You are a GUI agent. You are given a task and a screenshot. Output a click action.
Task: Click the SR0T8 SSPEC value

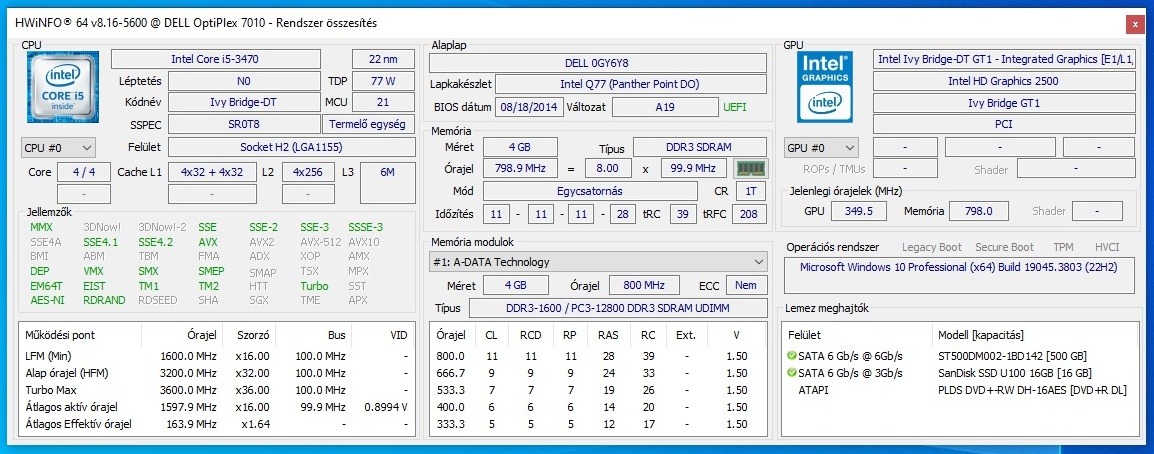244,124
